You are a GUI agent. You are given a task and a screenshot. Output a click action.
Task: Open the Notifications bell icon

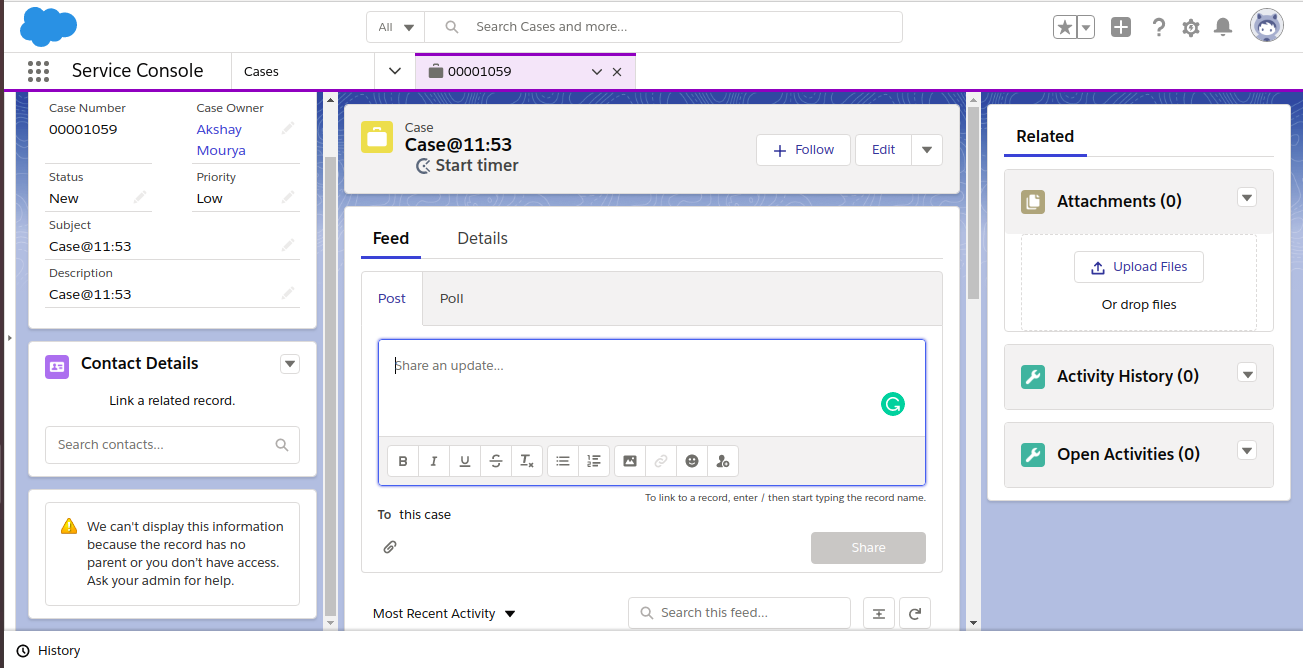1222,27
